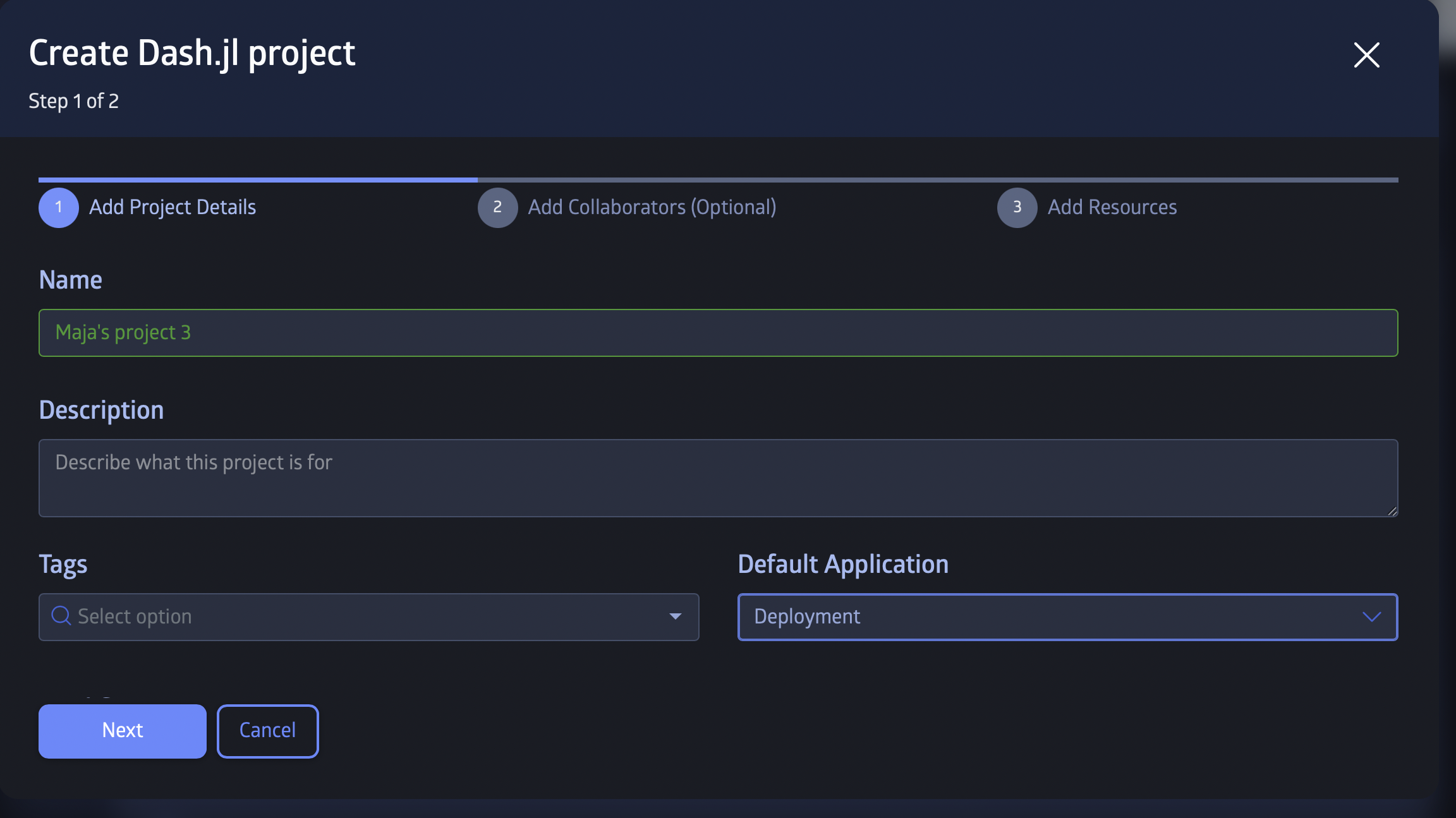1456x818 pixels.
Task: Click the 'Description' field label
Action: coord(101,411)
